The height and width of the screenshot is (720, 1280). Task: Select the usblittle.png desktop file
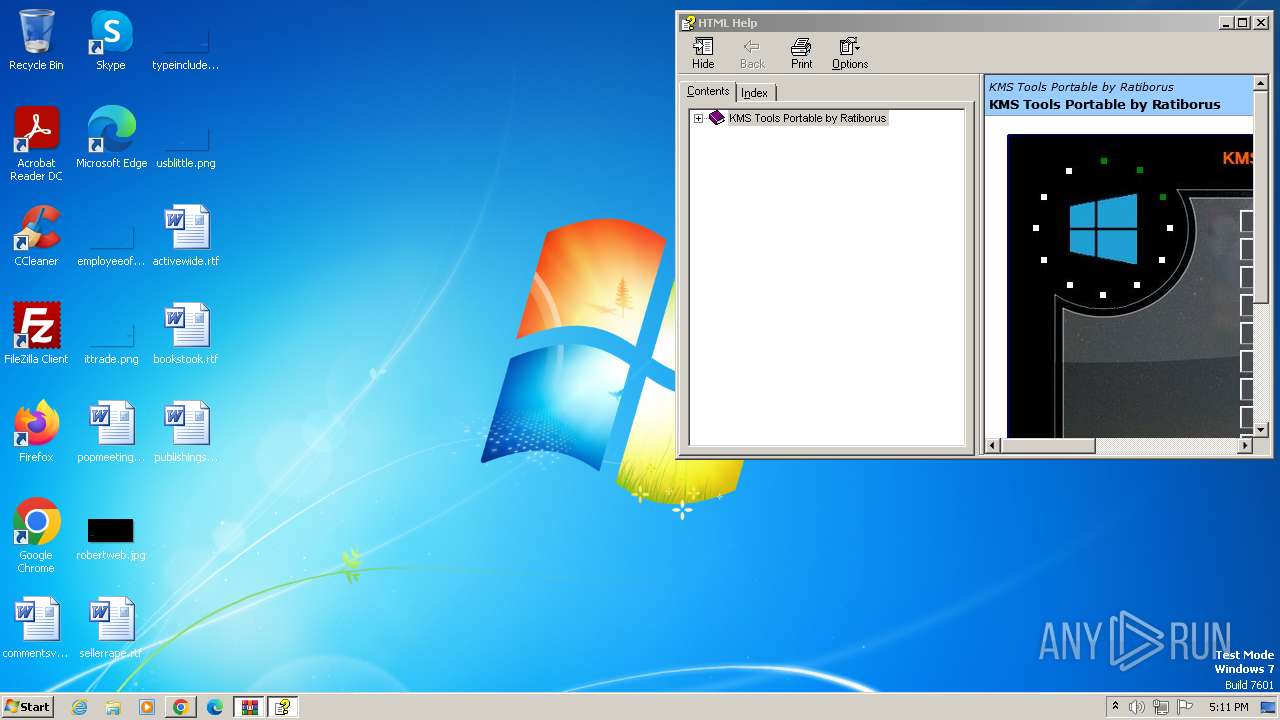click(x=186, y=143)
